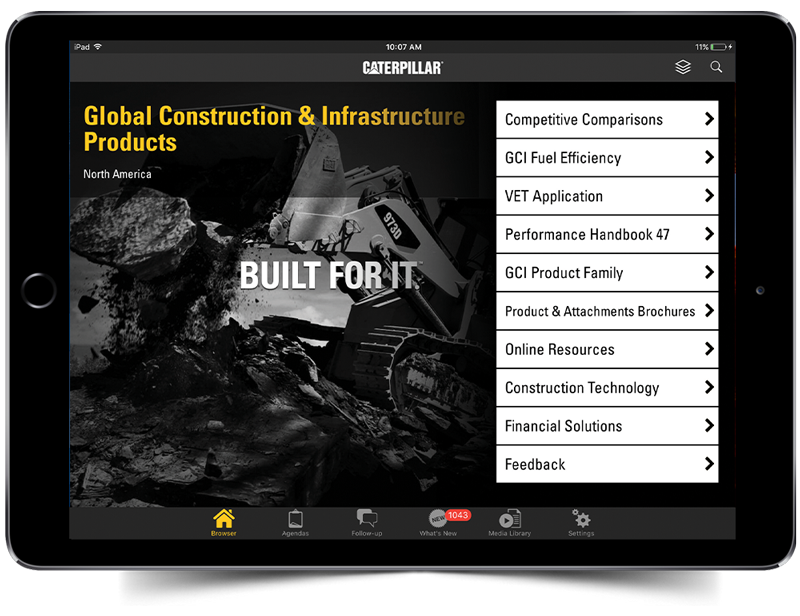Open the Settings gear

581,520
